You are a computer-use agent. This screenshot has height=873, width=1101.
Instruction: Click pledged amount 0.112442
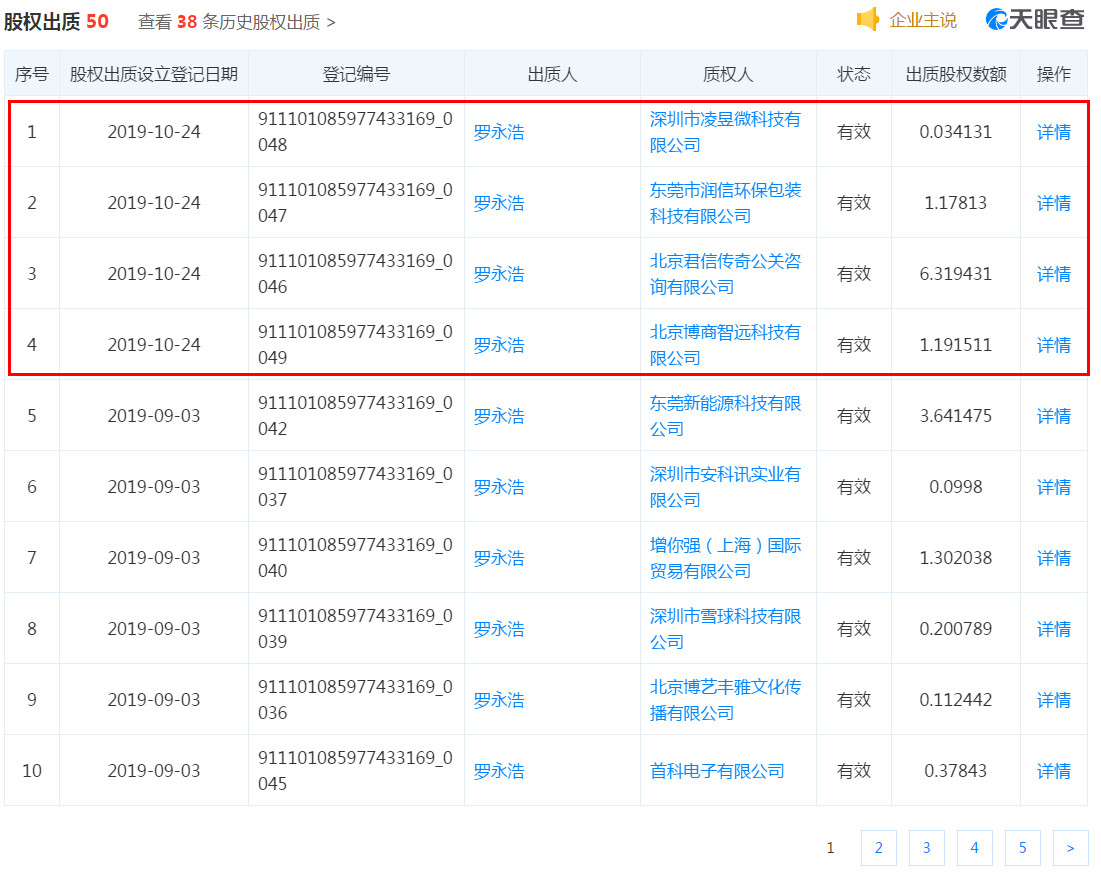tap(956, 700)
